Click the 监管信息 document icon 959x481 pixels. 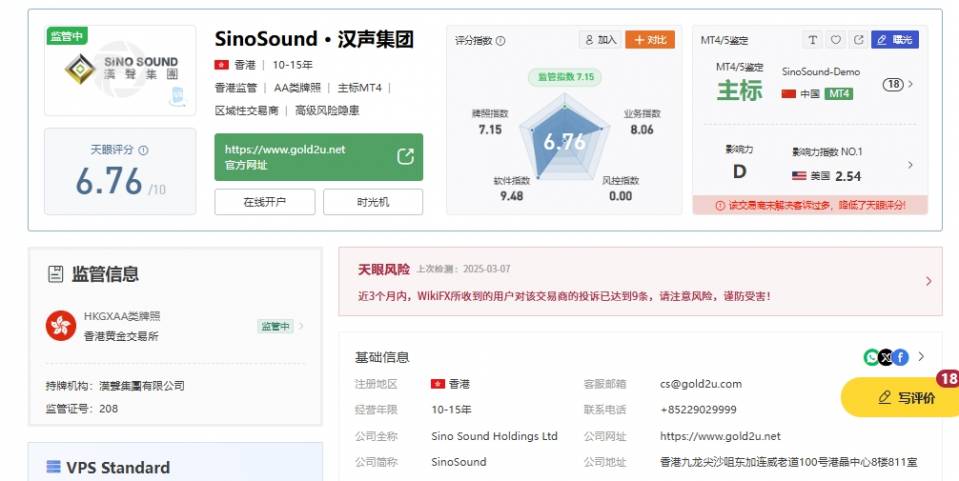[56, 274]
